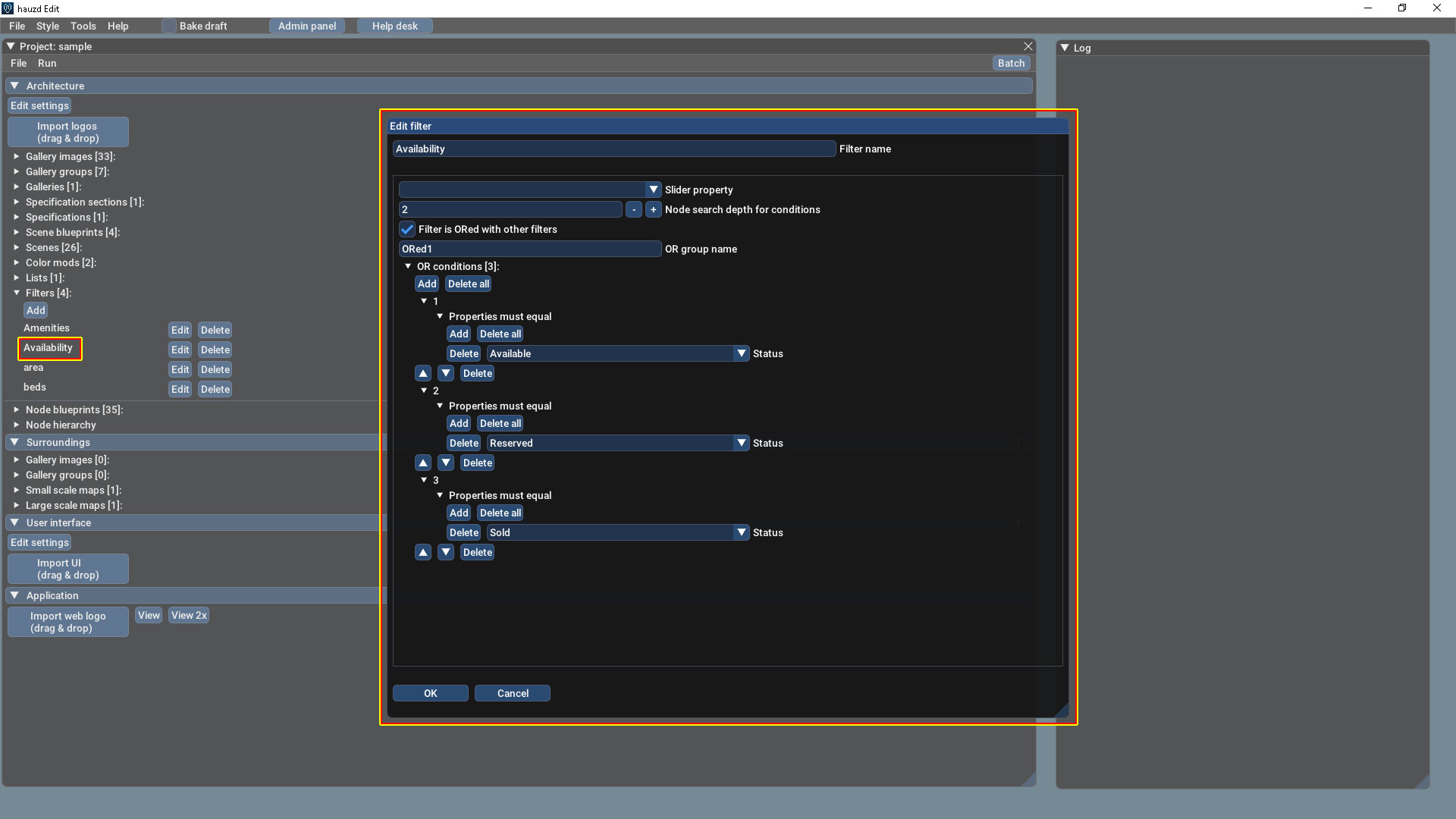Open the Tools menu
Viewport: 1456px width, 819px height.
coord(83,26)
